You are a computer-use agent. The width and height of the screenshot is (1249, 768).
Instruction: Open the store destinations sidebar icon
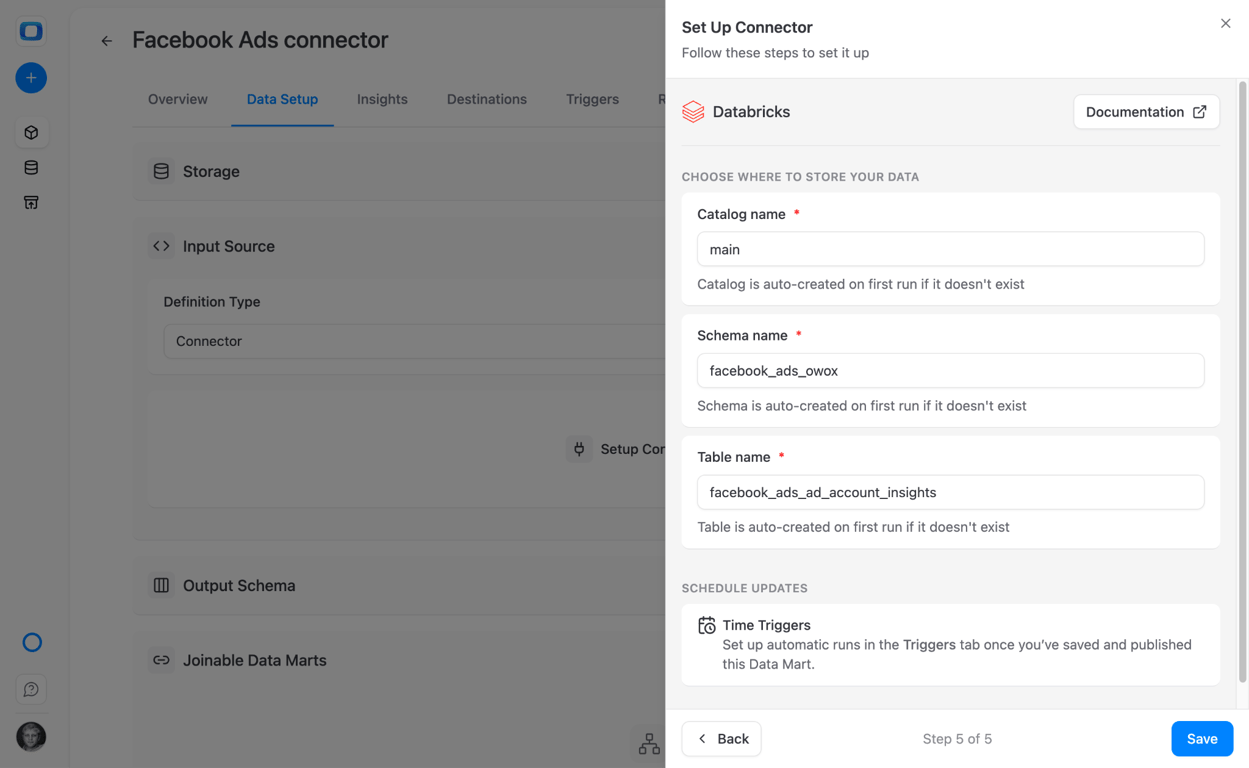click(31, 202)
